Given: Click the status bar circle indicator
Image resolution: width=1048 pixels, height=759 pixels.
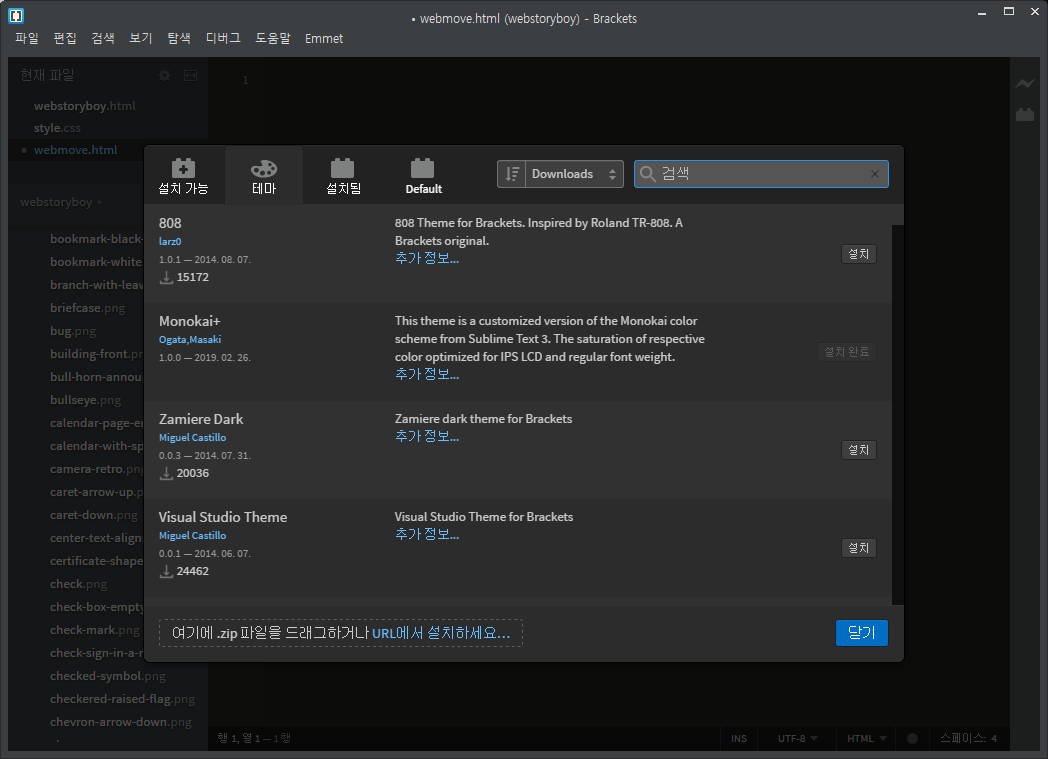Looking at the screenshot, I should (x=912, y=738).
